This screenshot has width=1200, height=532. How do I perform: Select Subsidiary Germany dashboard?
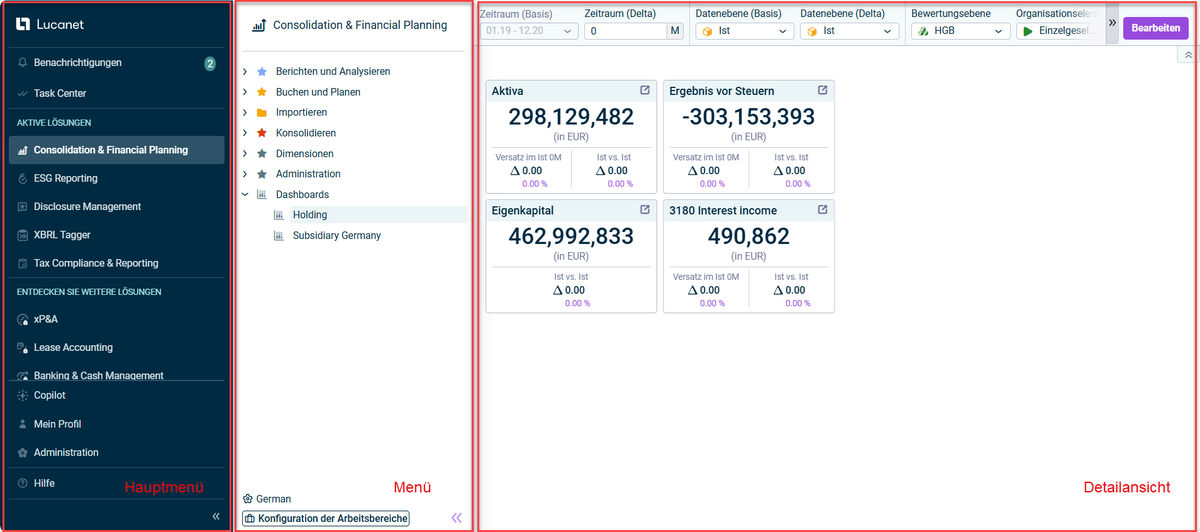pyautogui.click(x=336, y=236)
